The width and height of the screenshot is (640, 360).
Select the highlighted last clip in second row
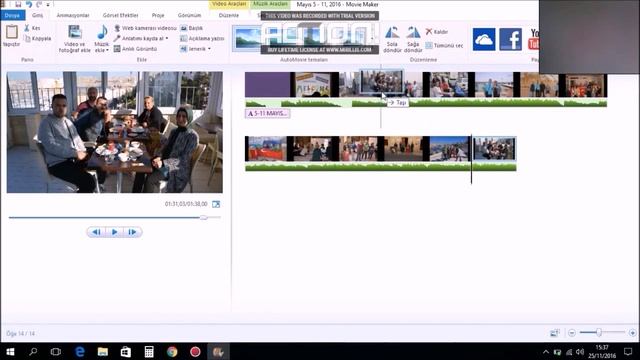[x=494, y=149]
